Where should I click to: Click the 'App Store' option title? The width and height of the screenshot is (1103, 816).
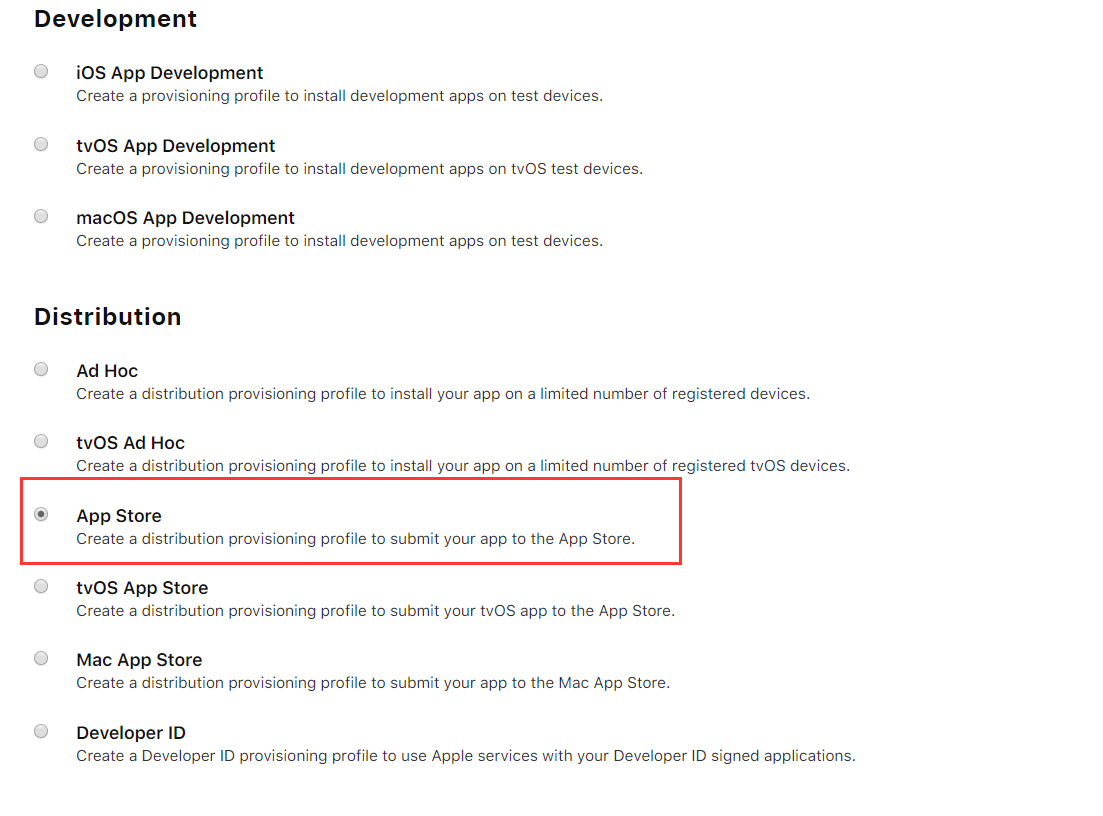click(x=119, y=516)
